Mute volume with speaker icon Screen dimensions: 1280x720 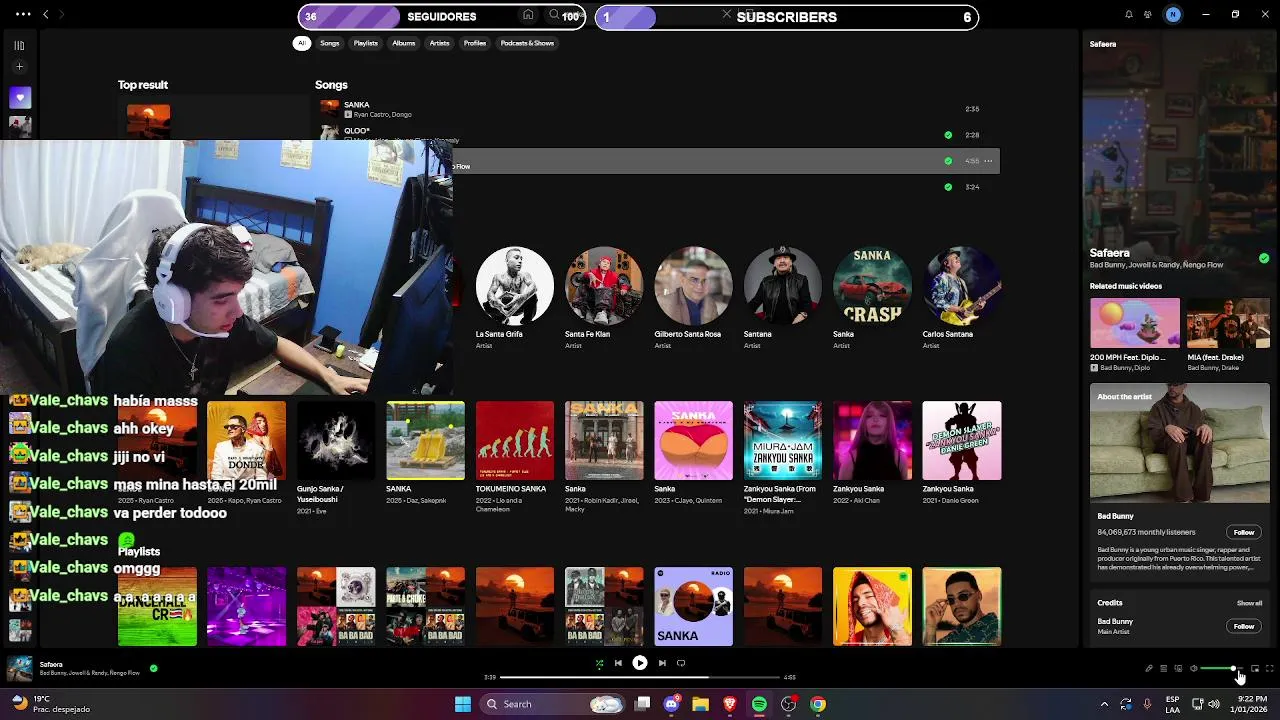(x=1193, y=668)
